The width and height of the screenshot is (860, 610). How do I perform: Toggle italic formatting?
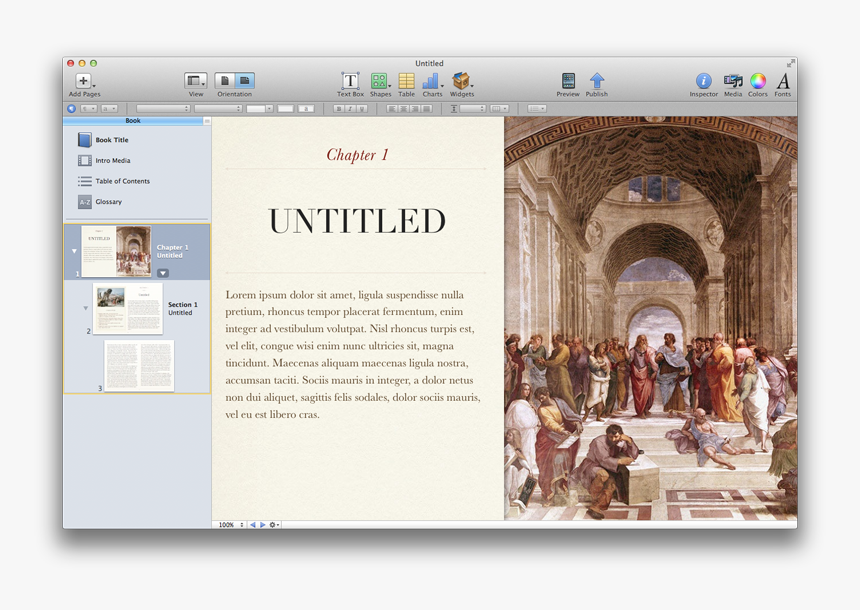[x=350, y=109]
